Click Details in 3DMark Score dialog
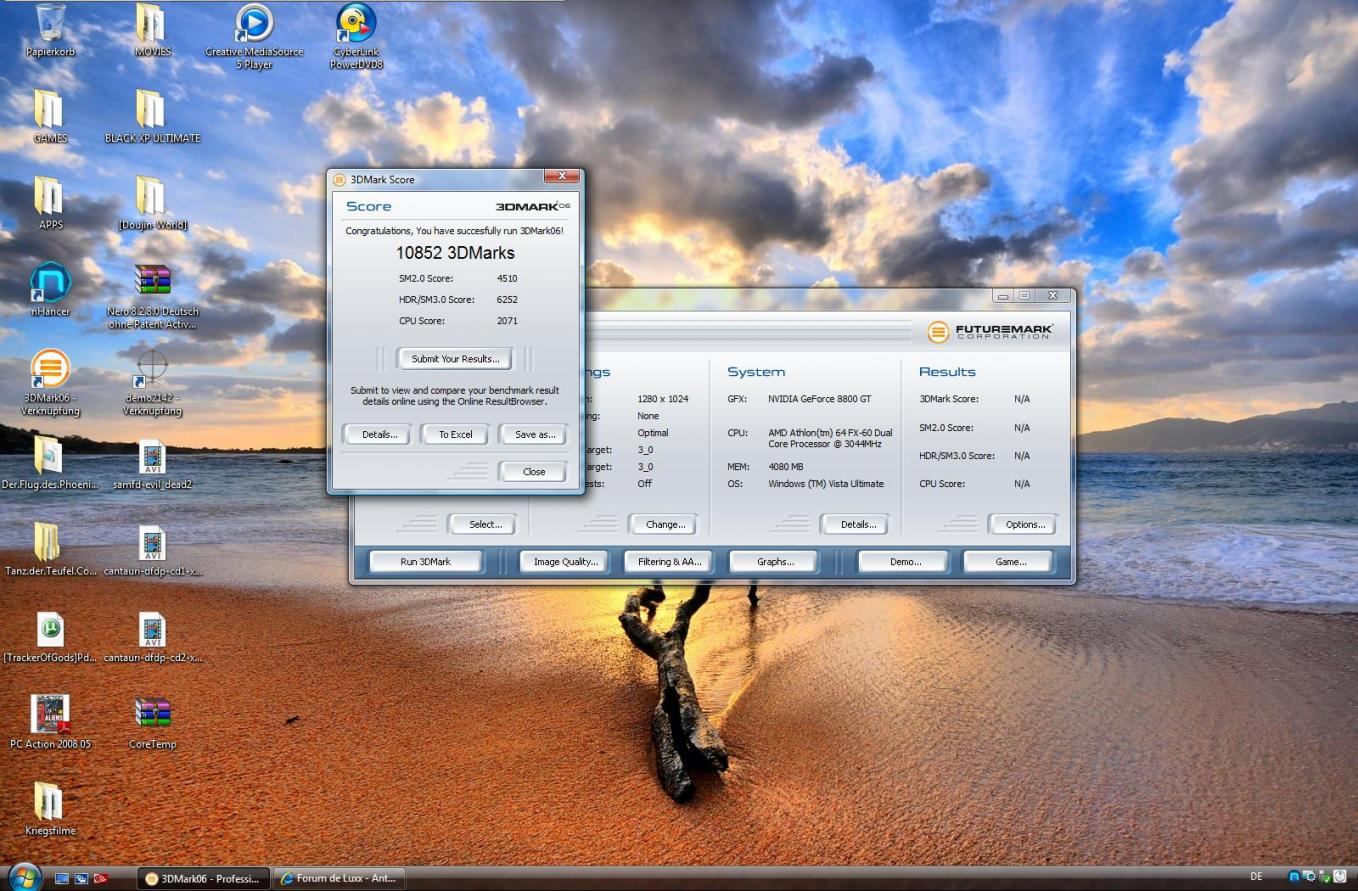 tap(379, 435)
